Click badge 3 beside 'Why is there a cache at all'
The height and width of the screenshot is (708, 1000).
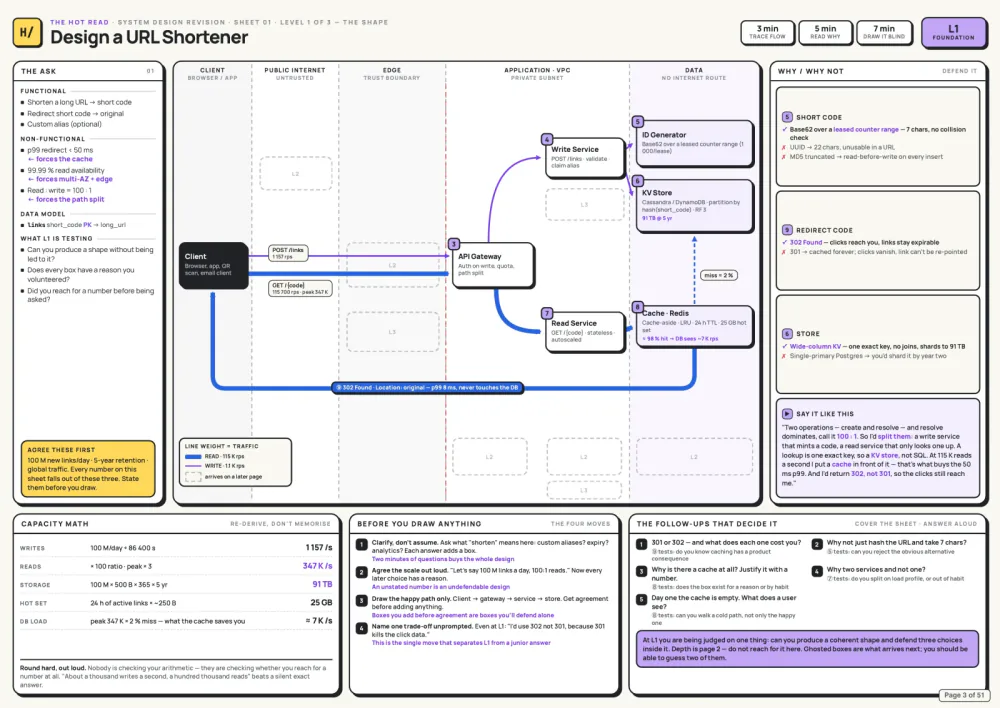[x=642, y=572]
